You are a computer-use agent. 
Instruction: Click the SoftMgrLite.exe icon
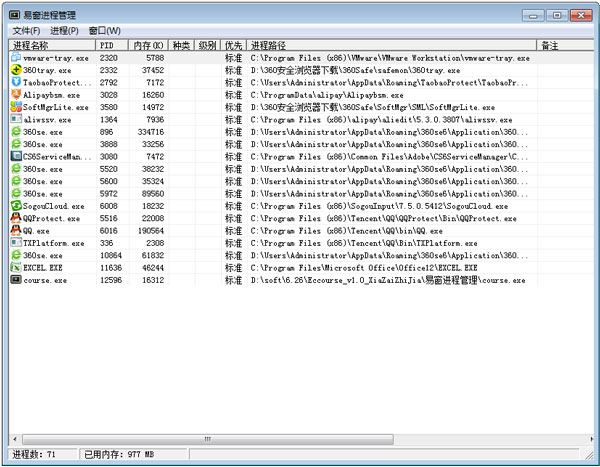(16, 107)
